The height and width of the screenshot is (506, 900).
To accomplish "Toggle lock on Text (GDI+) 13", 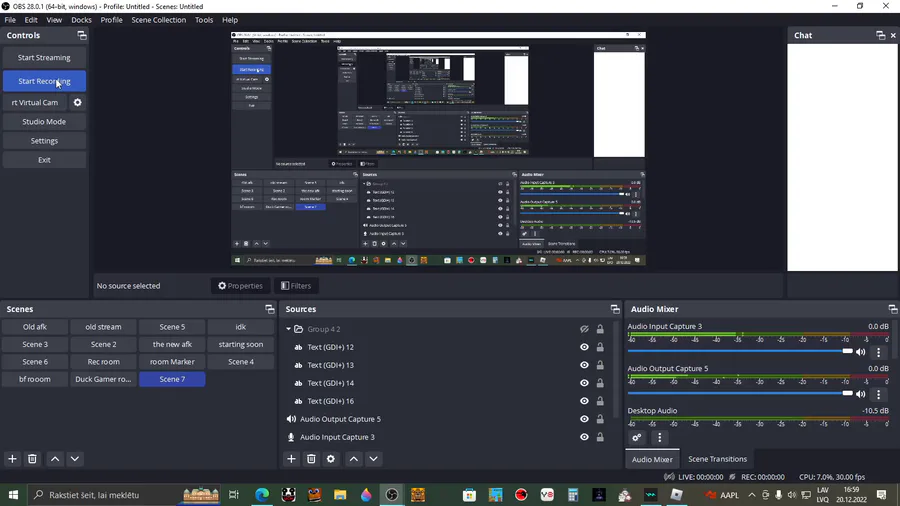I will (600, 365).
